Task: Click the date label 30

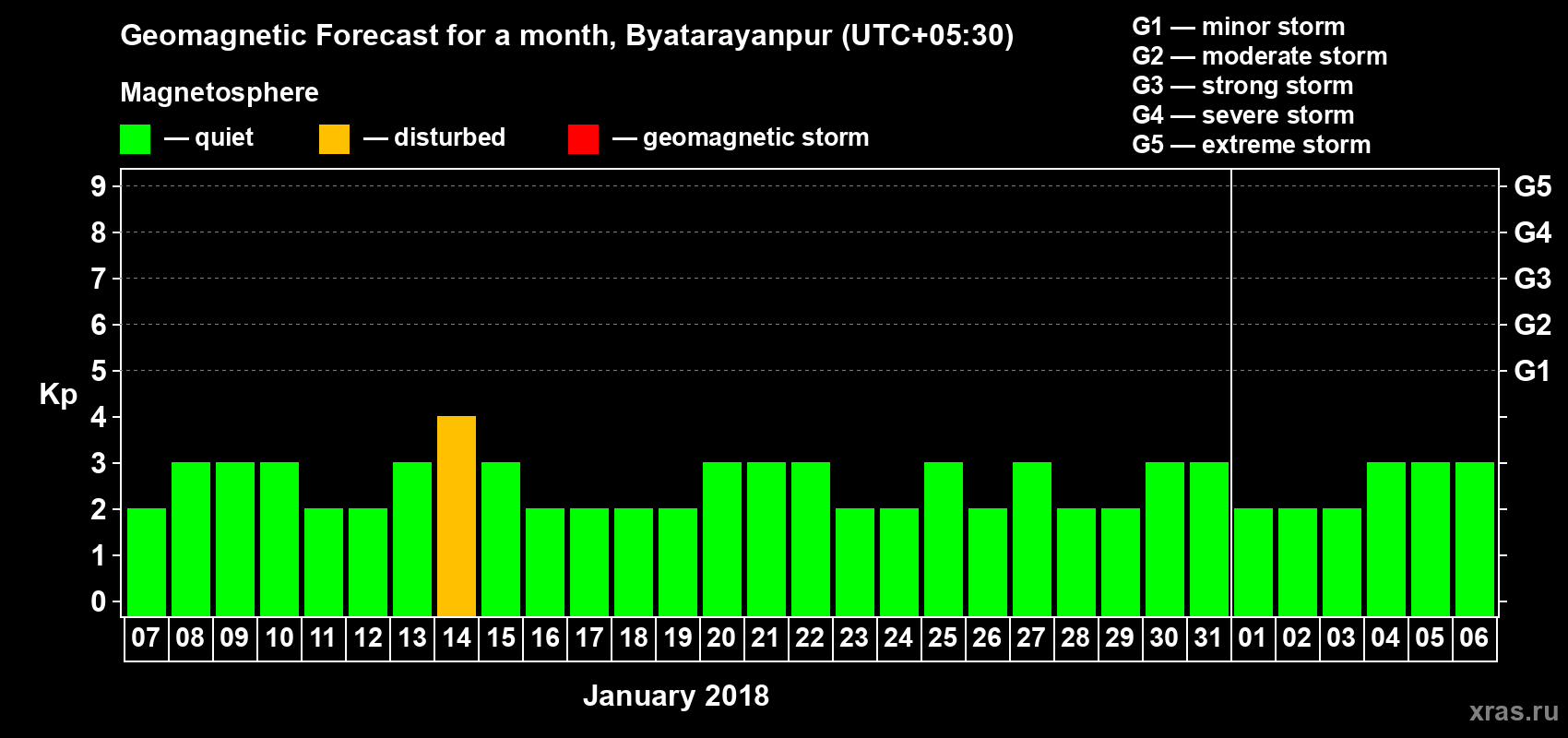Action: coord(1164,637)
